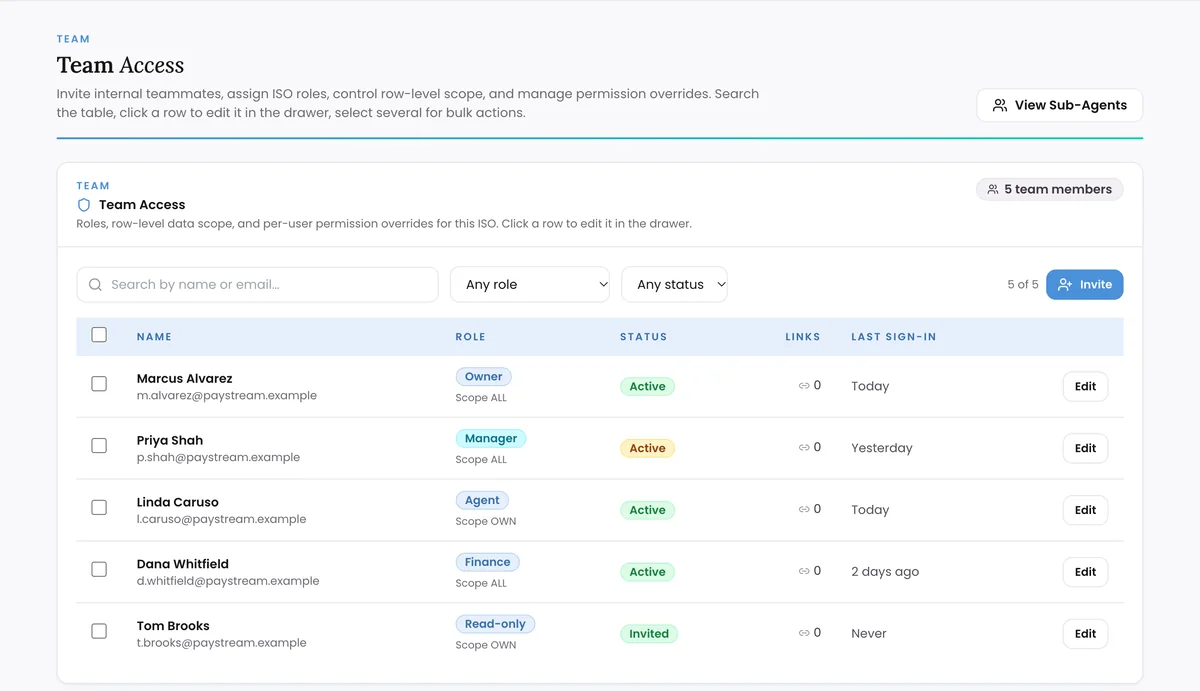Screen dimensions: 1200x691
Task: Open the Any status filter dropdown
Action: click(674, 285)
